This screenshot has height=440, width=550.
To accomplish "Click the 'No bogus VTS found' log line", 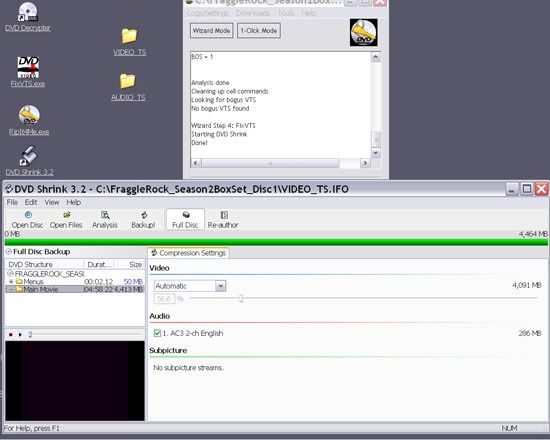I will point(220,108).
